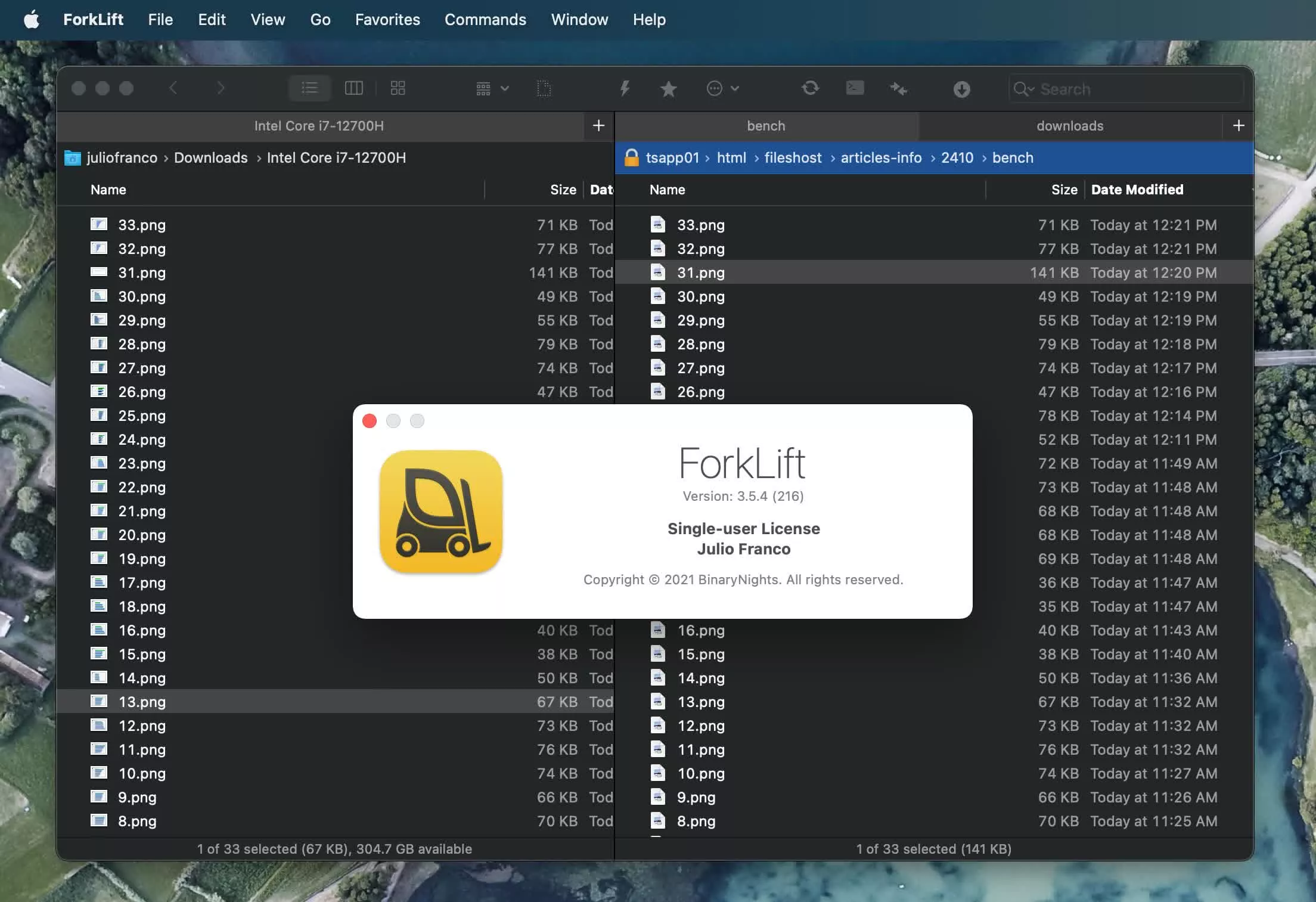This screenshot has height=902, width=1316.
Task: Select 16.png file icon in right pane
Action: [x=657, y=630]
